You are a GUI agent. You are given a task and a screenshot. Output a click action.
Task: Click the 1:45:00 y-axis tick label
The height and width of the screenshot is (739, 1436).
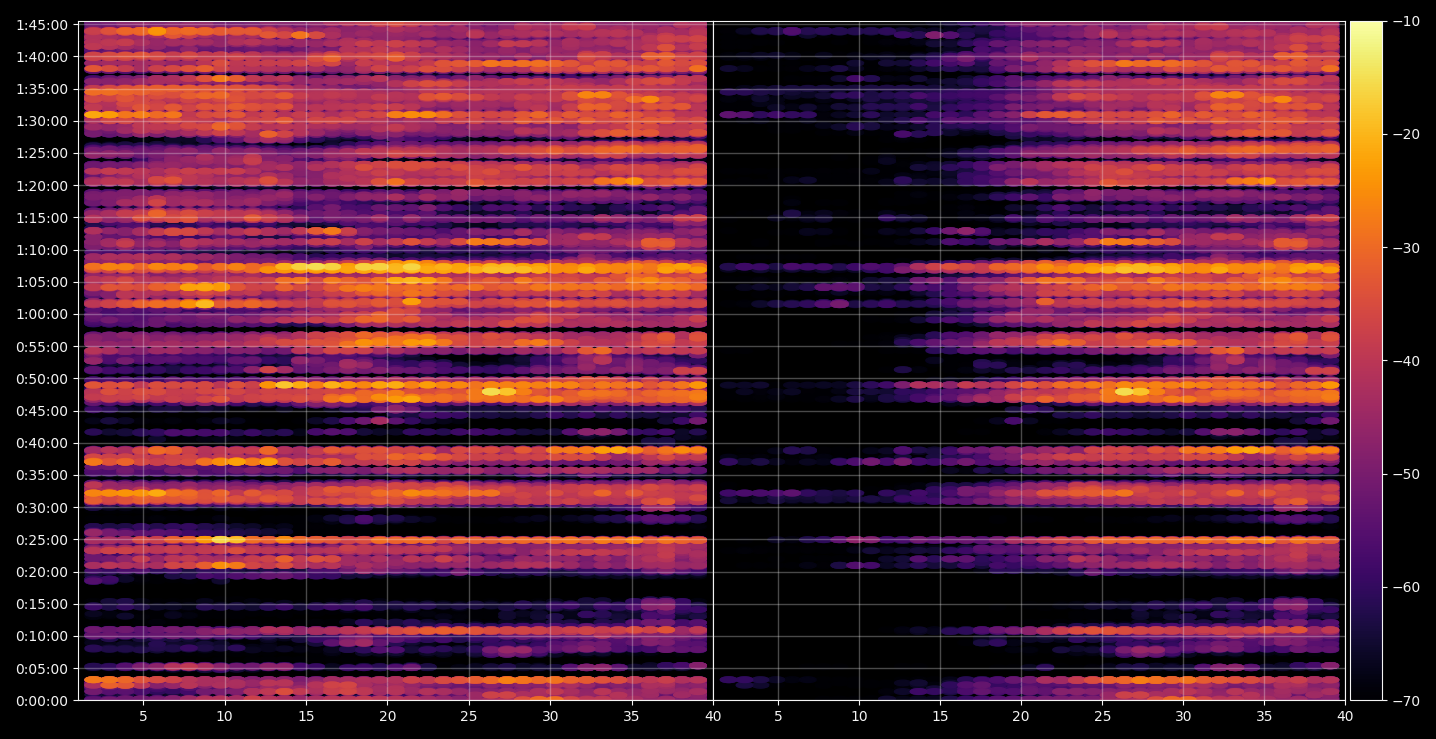pos(42,24)
